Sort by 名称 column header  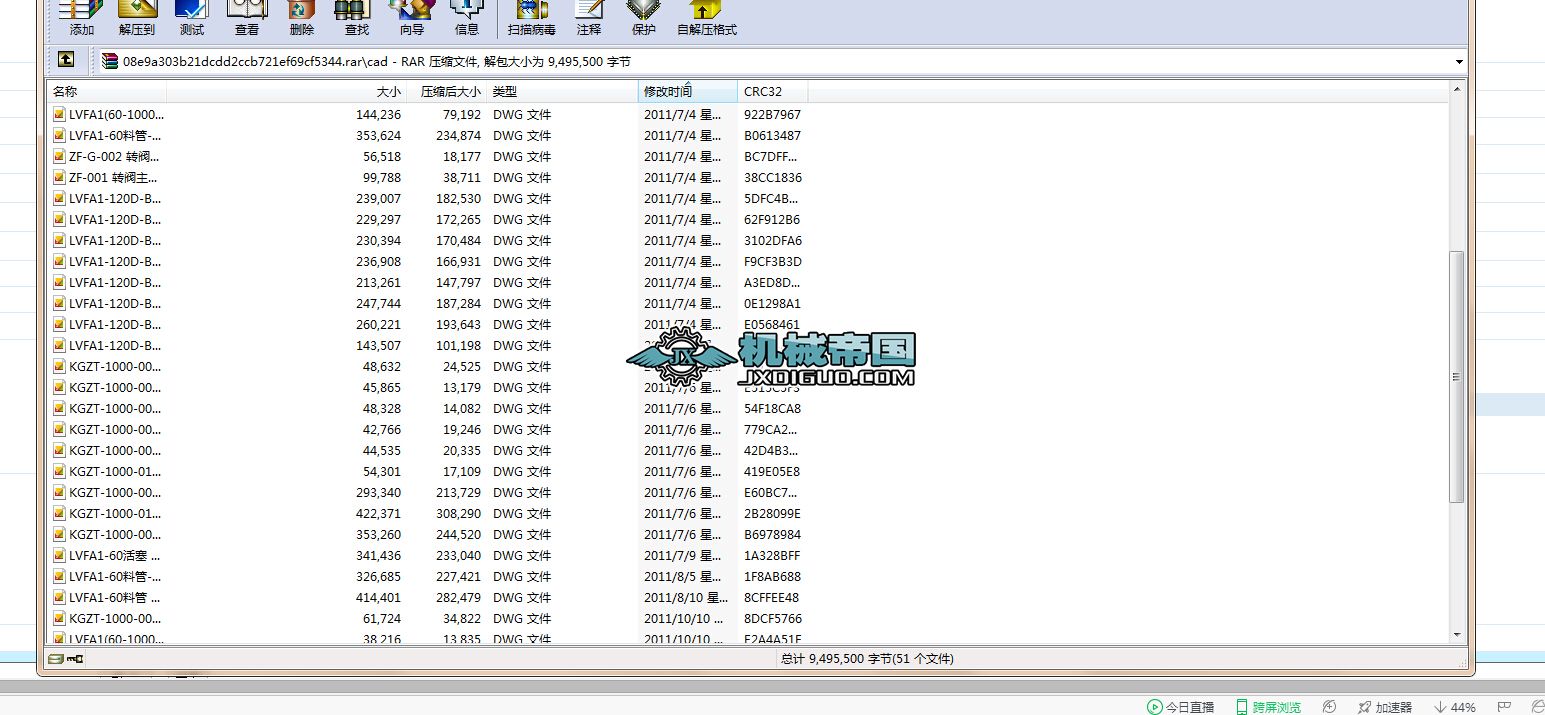[107, 91]
